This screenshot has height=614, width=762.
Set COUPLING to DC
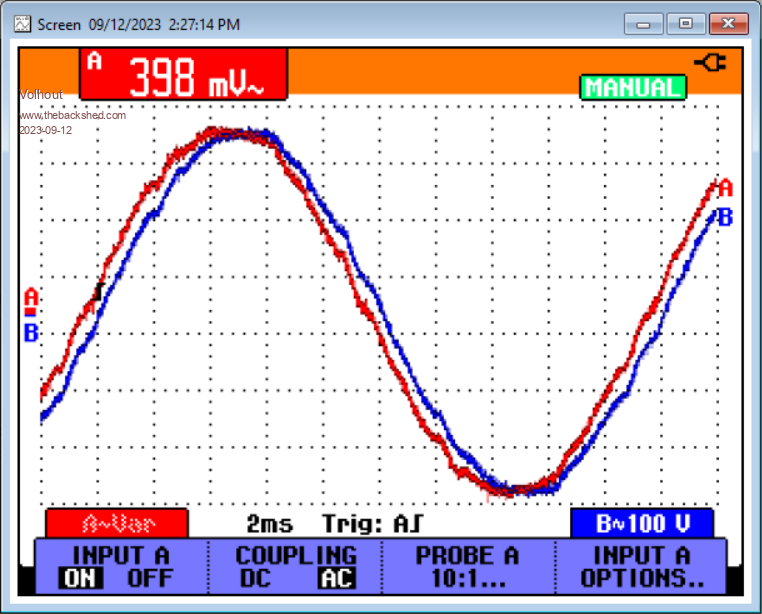point(255,577)
